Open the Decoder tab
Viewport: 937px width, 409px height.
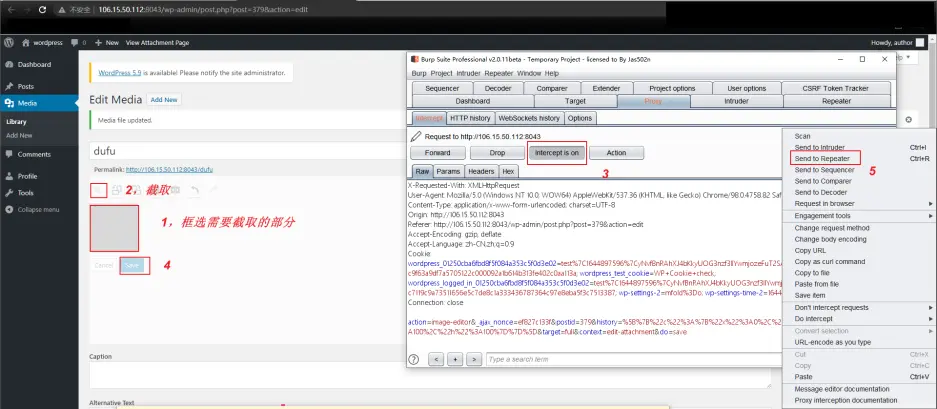click(x=498, y=88)
